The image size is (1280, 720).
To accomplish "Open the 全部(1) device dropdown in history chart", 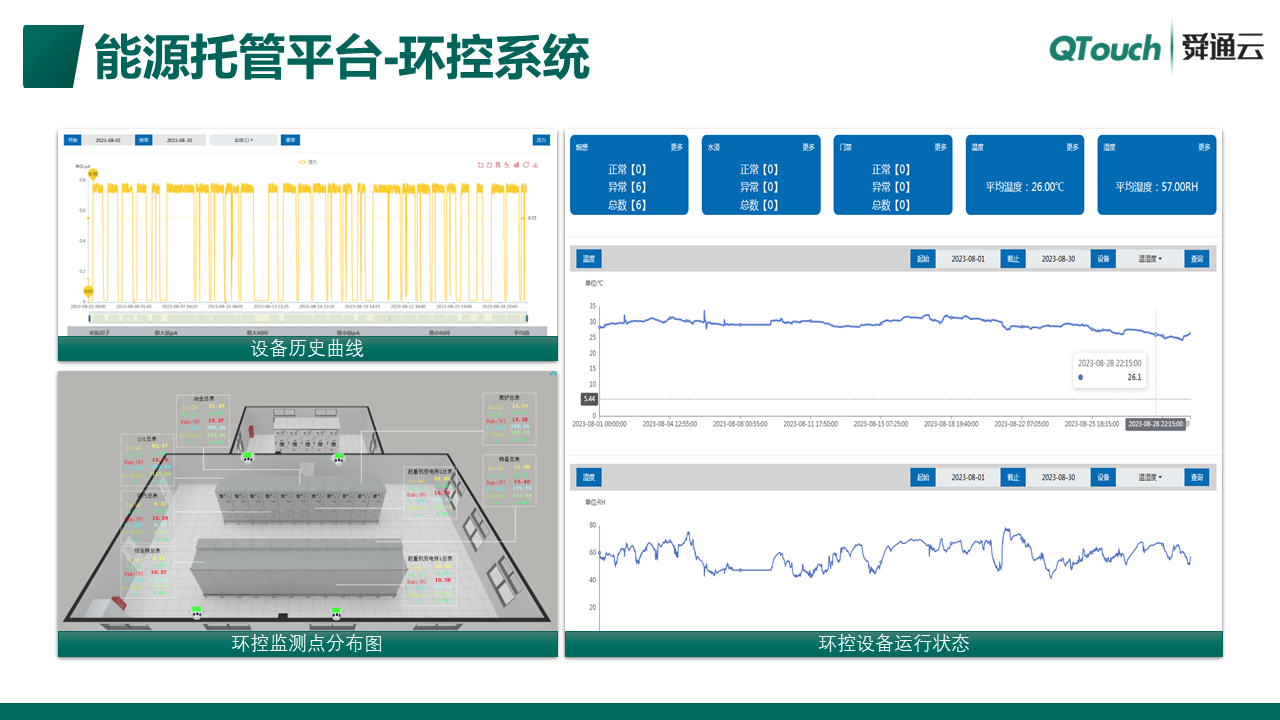I will pyautogui.click(x=238, y=140).
